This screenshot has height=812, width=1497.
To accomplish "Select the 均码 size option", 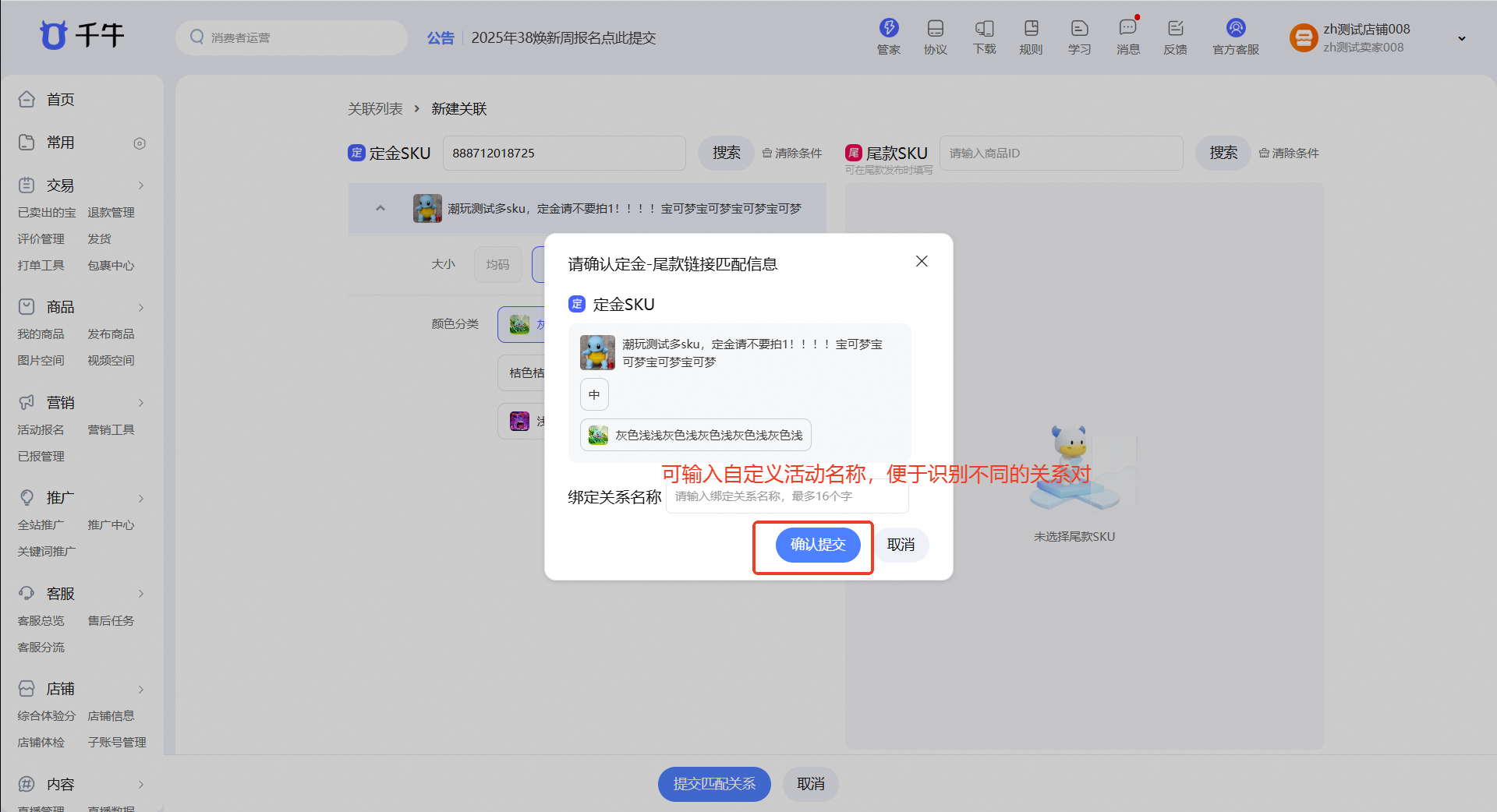I will [x=498, y=264].
